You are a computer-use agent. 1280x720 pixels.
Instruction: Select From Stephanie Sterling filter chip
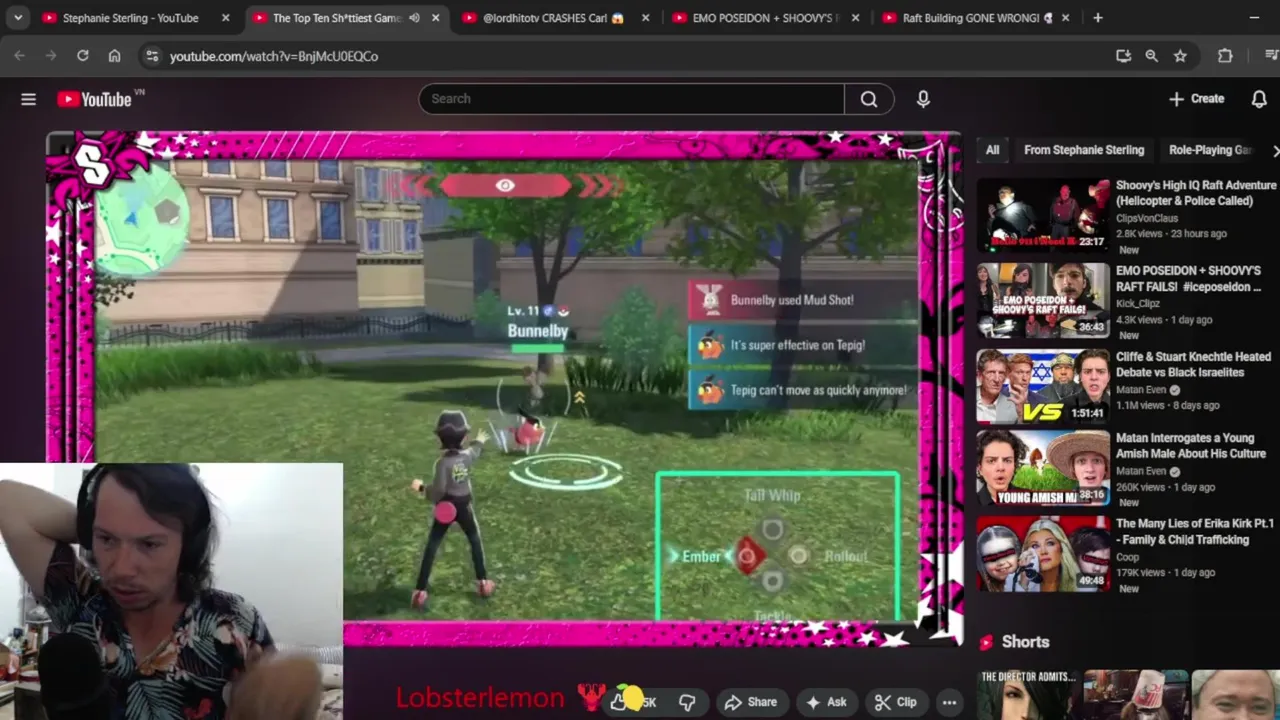pos(1084,150)
